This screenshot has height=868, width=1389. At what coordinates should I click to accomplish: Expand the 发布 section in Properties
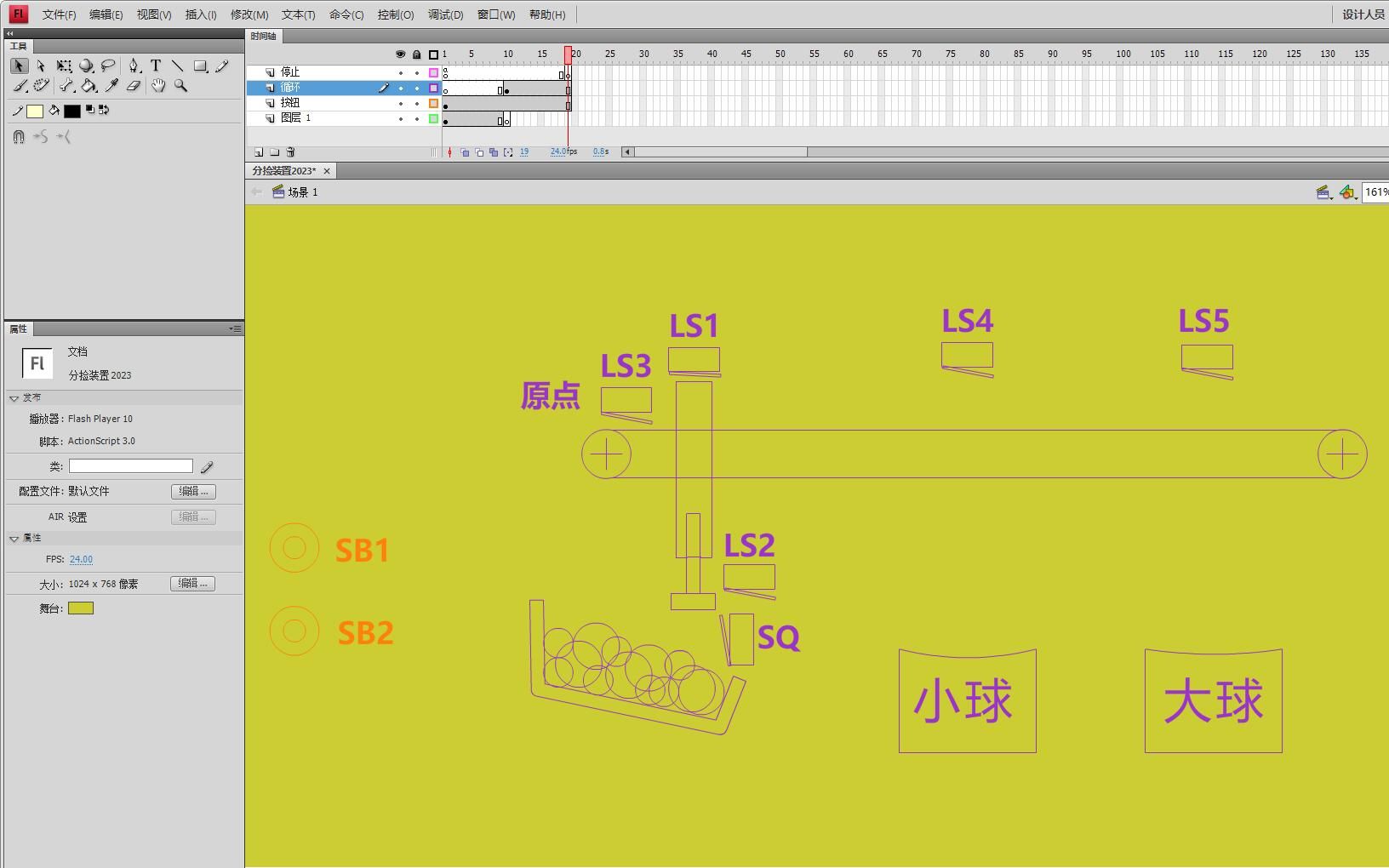point(14,397)
